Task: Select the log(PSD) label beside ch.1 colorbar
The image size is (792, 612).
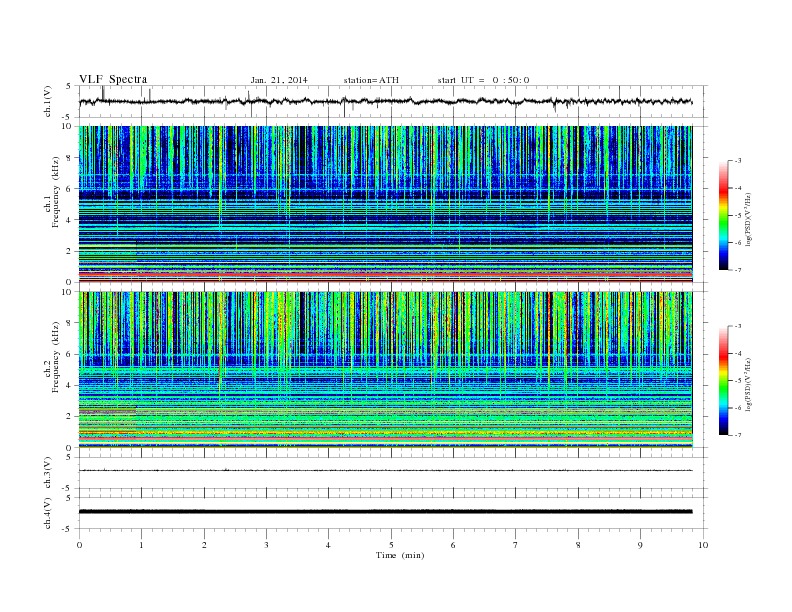Action: coord(748,220)
